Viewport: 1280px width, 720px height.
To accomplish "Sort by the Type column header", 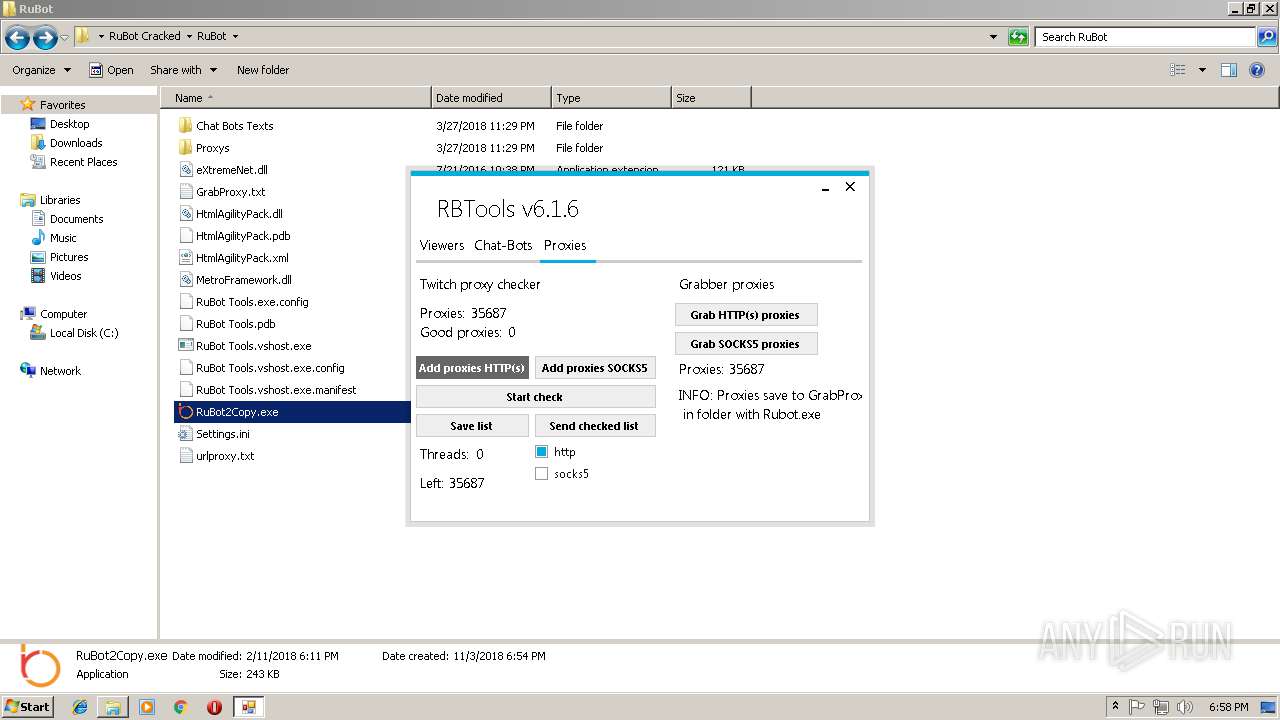I will [x=611, y=98].
